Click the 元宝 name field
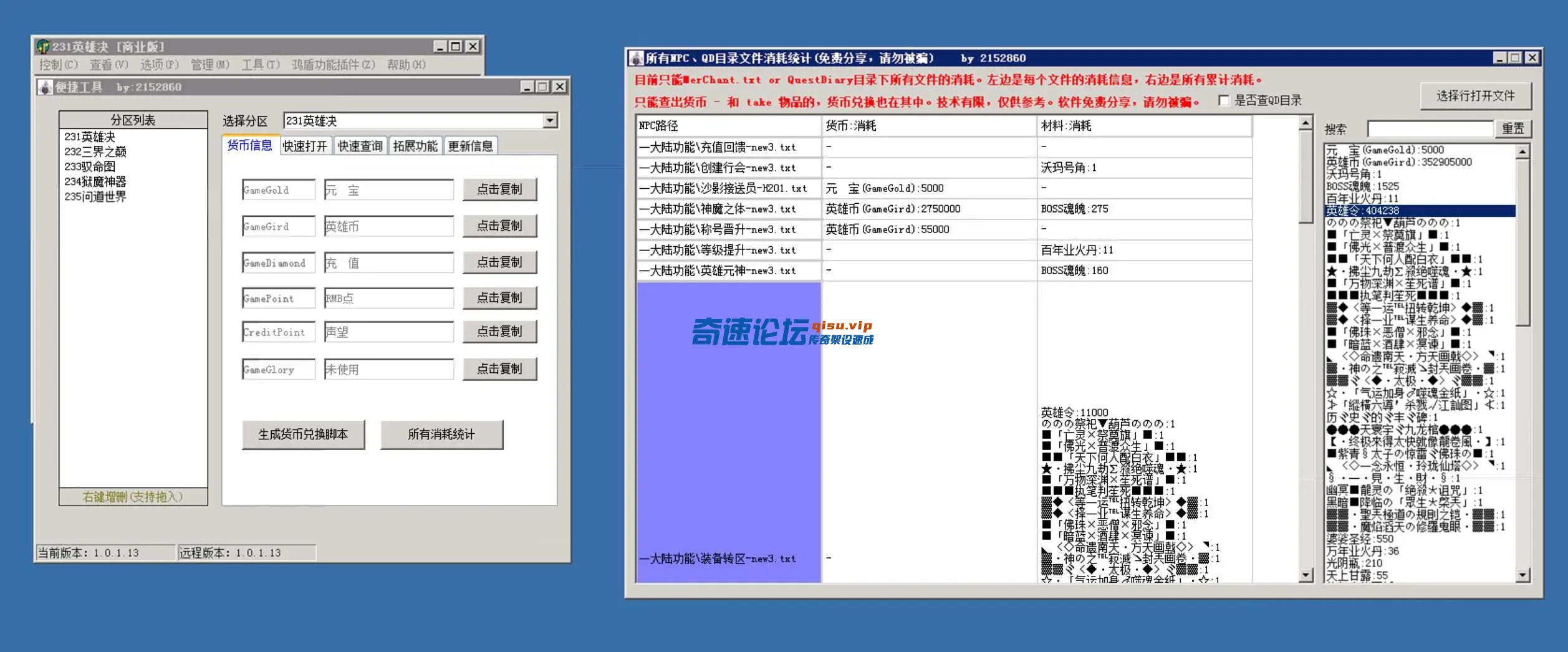This screenshot has width=1568, height=652. [388, 190]
